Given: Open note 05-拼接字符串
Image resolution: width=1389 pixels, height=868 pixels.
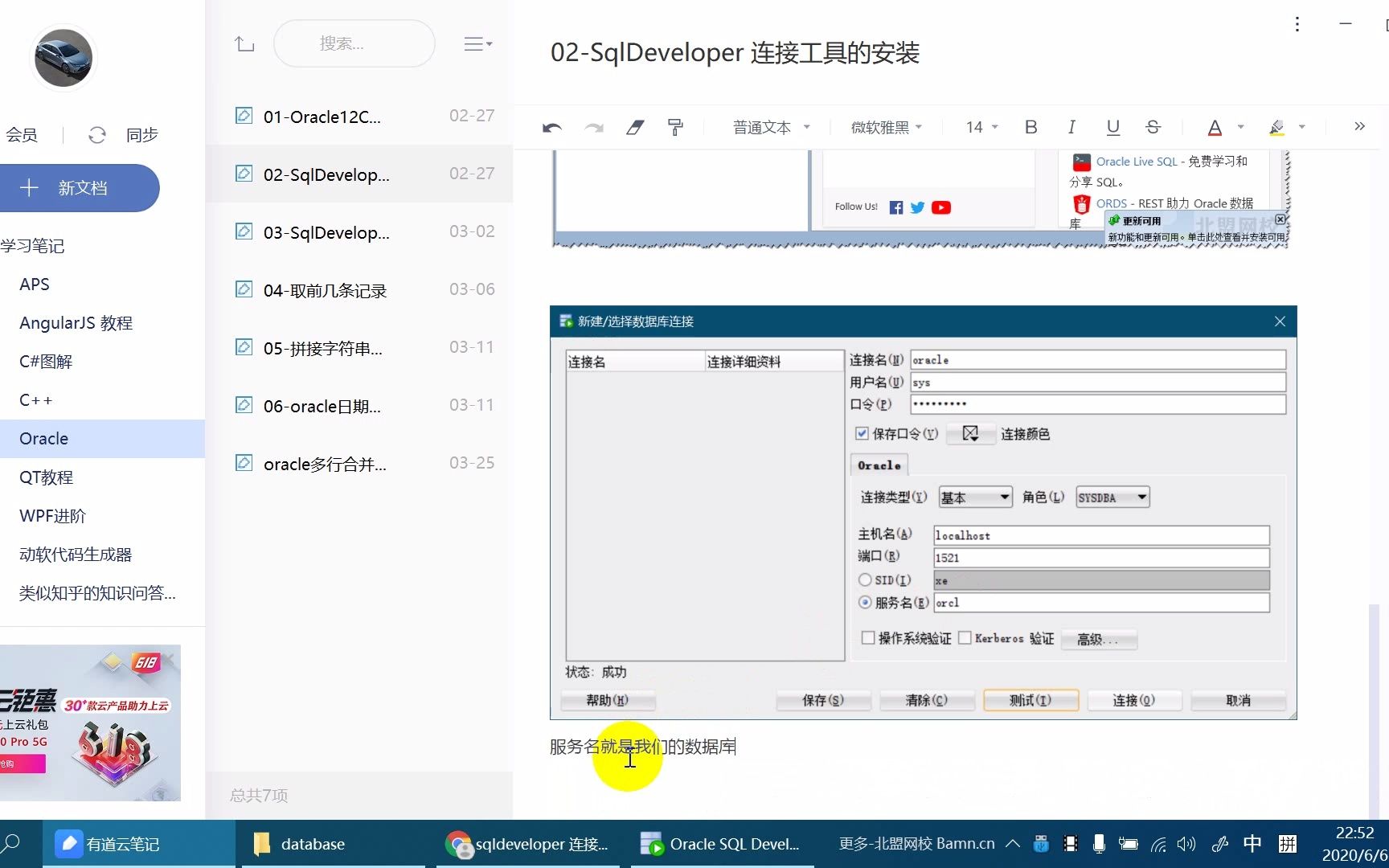Looking at the screenshot, I should click(359, 348).
